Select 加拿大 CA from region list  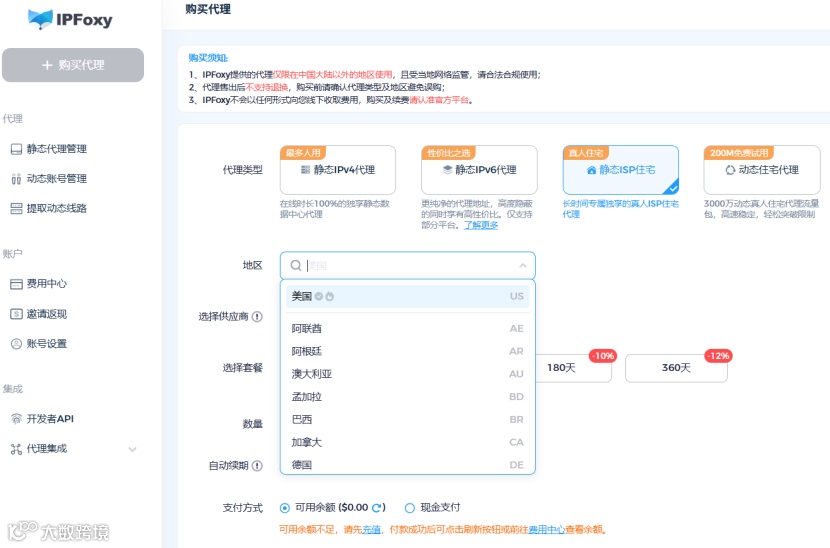(x=408, y=442)
